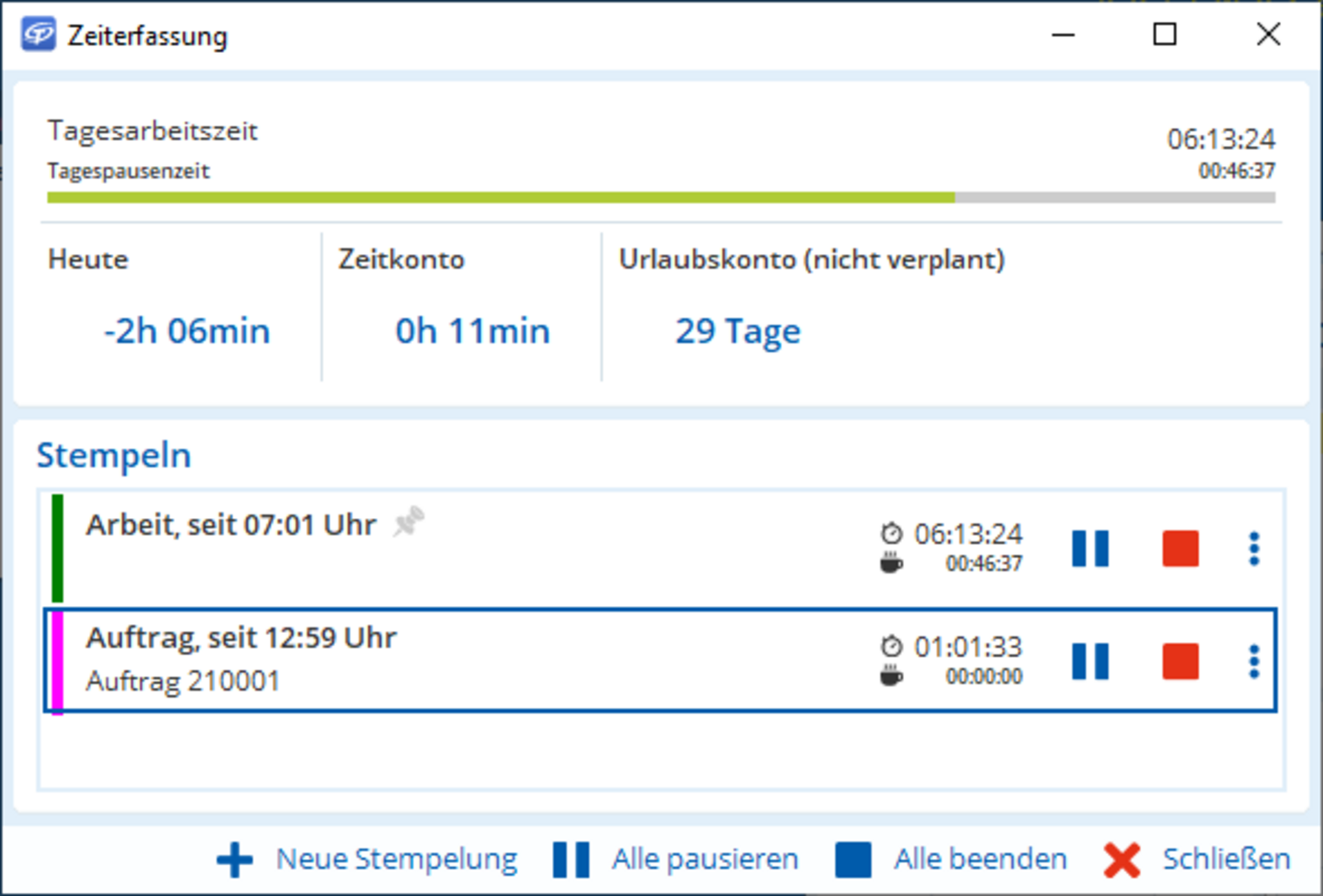Click the stopwatch icon in Arbeit row
Image resolution: width=1323 pixels, height=896 pixels.
892,533
